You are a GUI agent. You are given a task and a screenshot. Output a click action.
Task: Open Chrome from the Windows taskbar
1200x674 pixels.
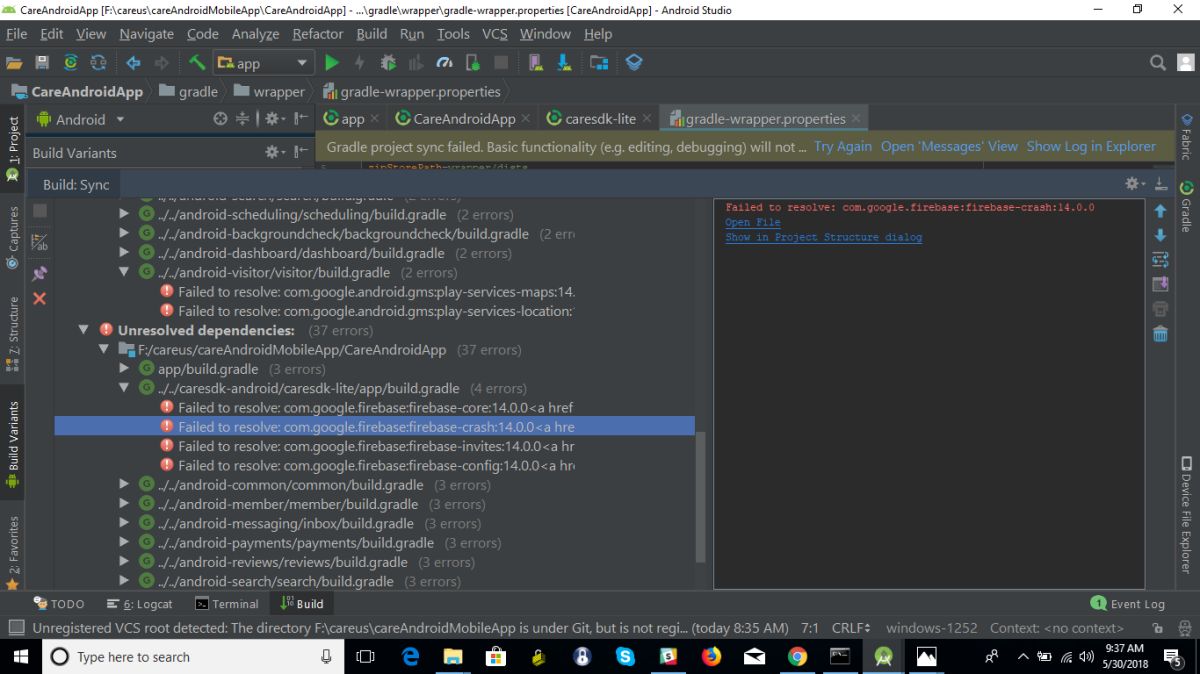coord(797,656)
